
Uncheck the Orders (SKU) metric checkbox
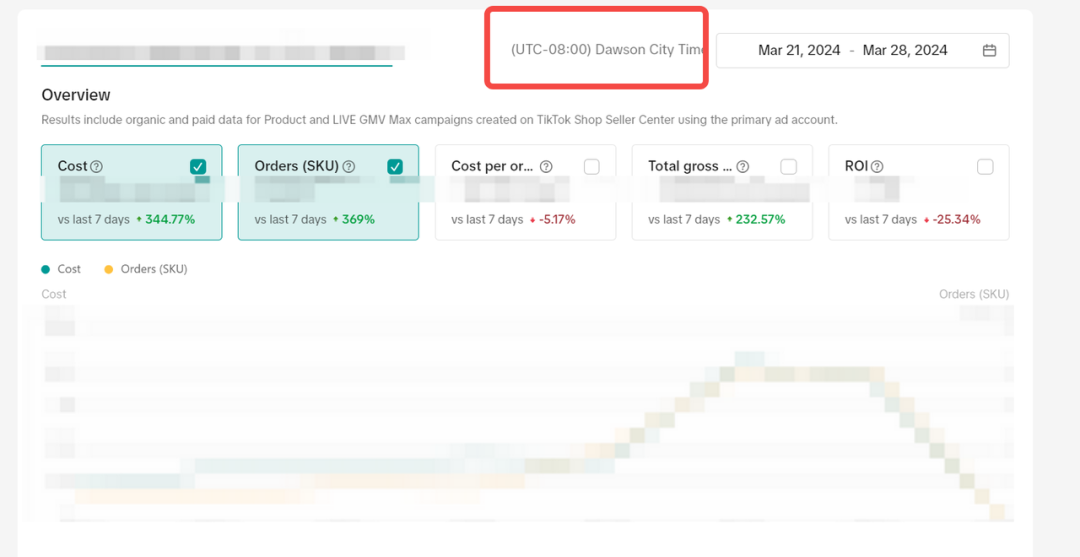tap(395, 167)
